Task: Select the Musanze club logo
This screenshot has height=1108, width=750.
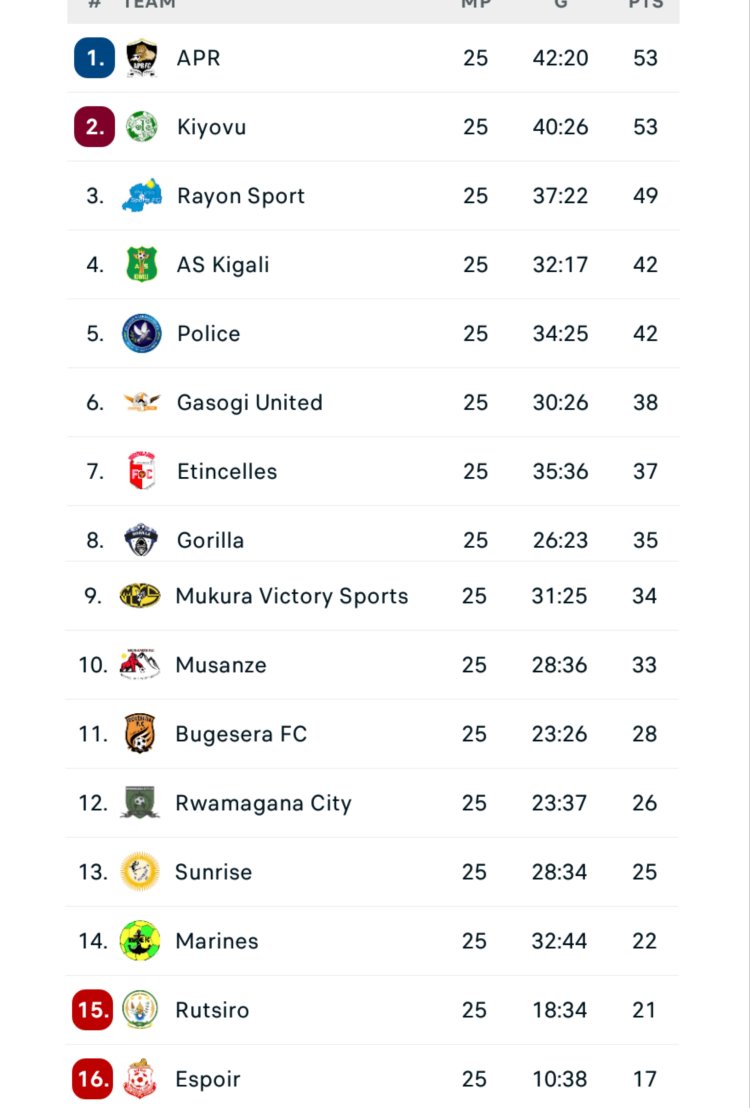Action: coord(140,665)
